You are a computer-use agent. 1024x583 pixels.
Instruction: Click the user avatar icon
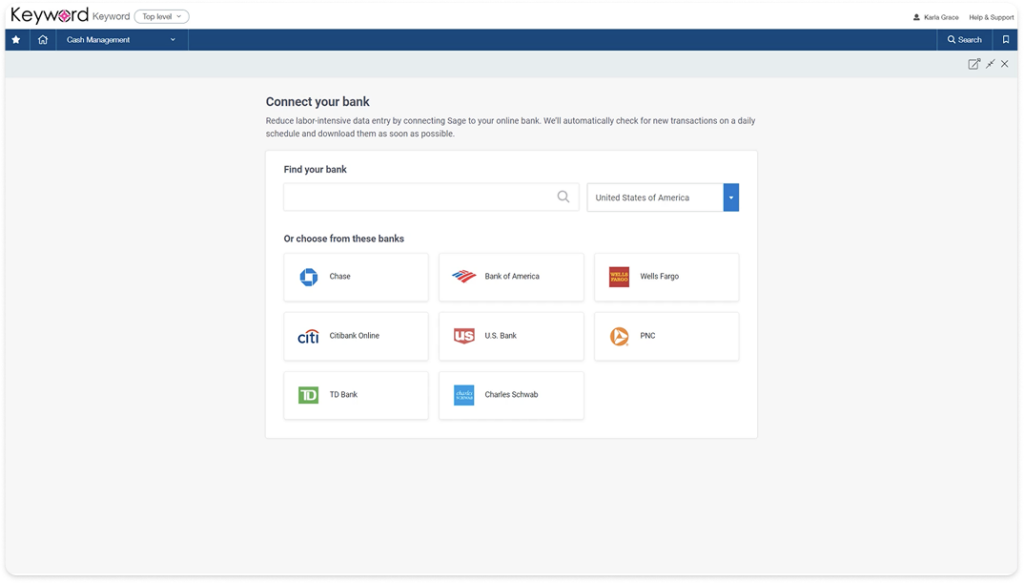click(916, 18)
